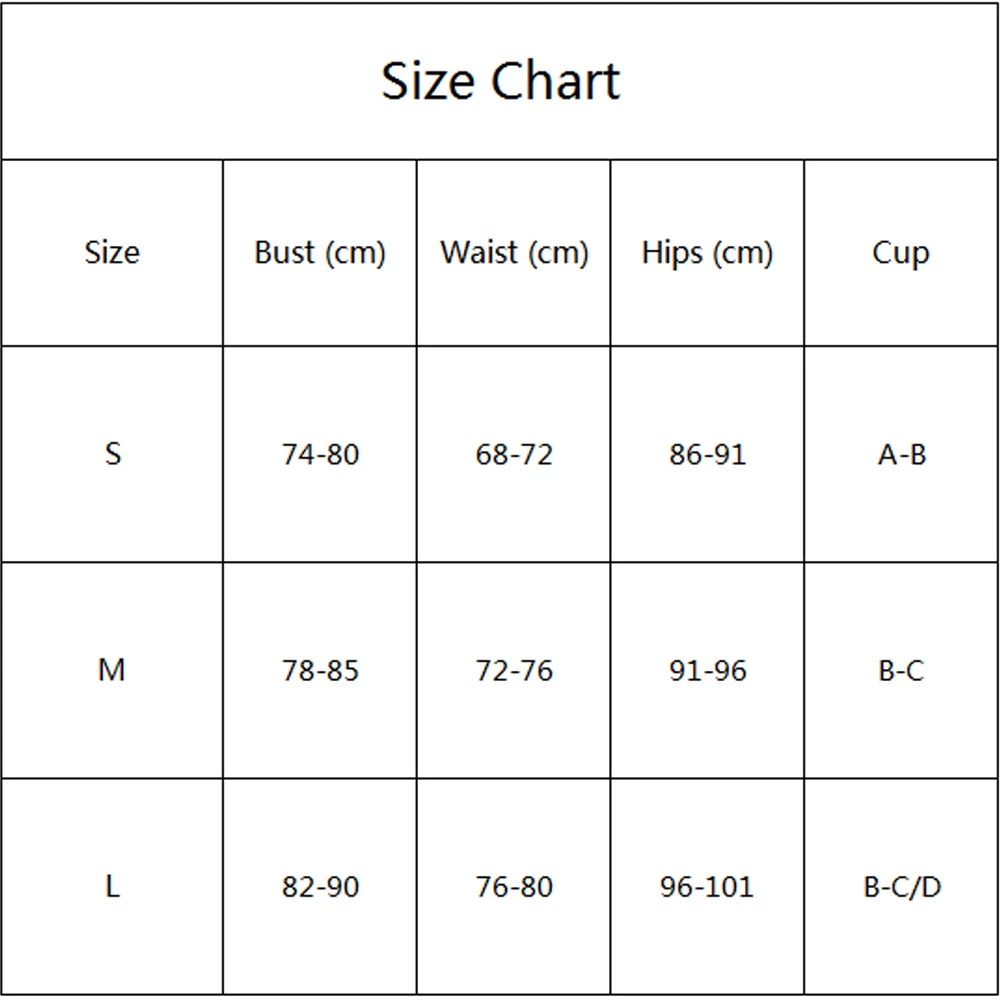Click the size S row label

(112, 454)
